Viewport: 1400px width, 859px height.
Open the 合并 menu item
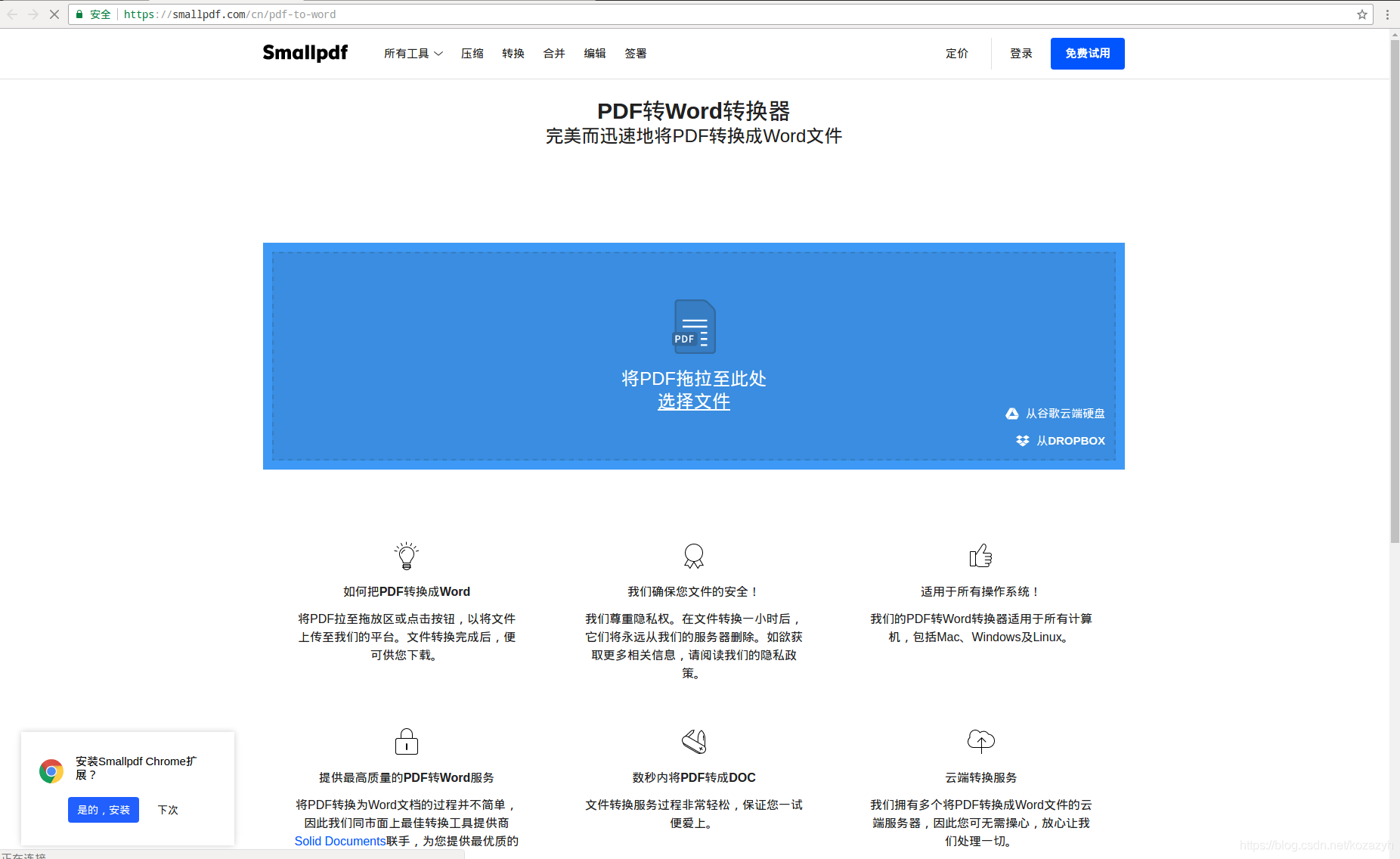tap(554, 54)
